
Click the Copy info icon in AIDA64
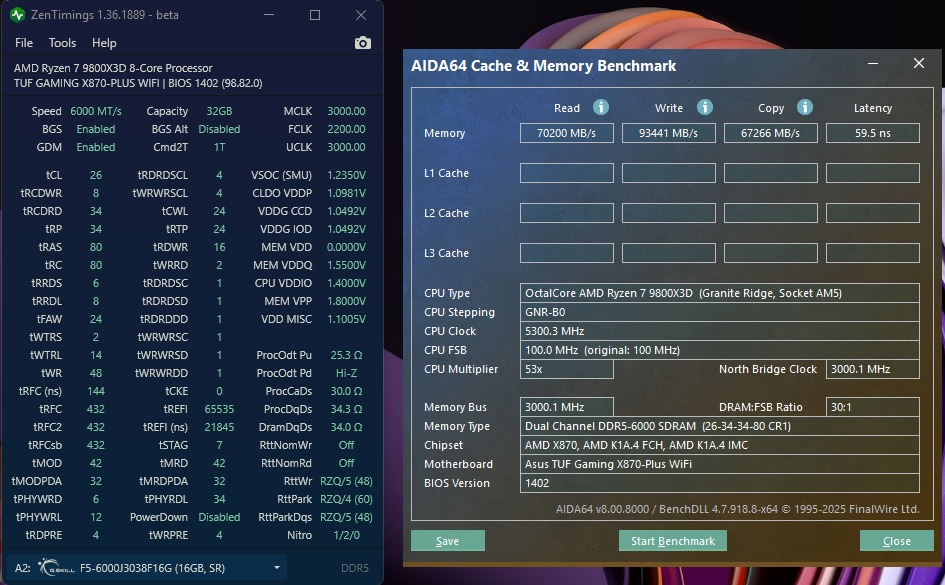click(805, 107)
